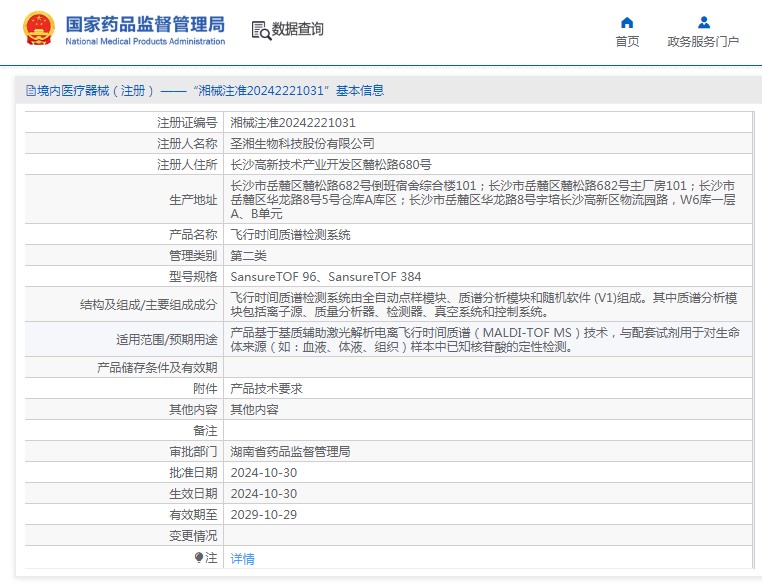
Task: Click the 生产地址 label
Action: (193, 200)
